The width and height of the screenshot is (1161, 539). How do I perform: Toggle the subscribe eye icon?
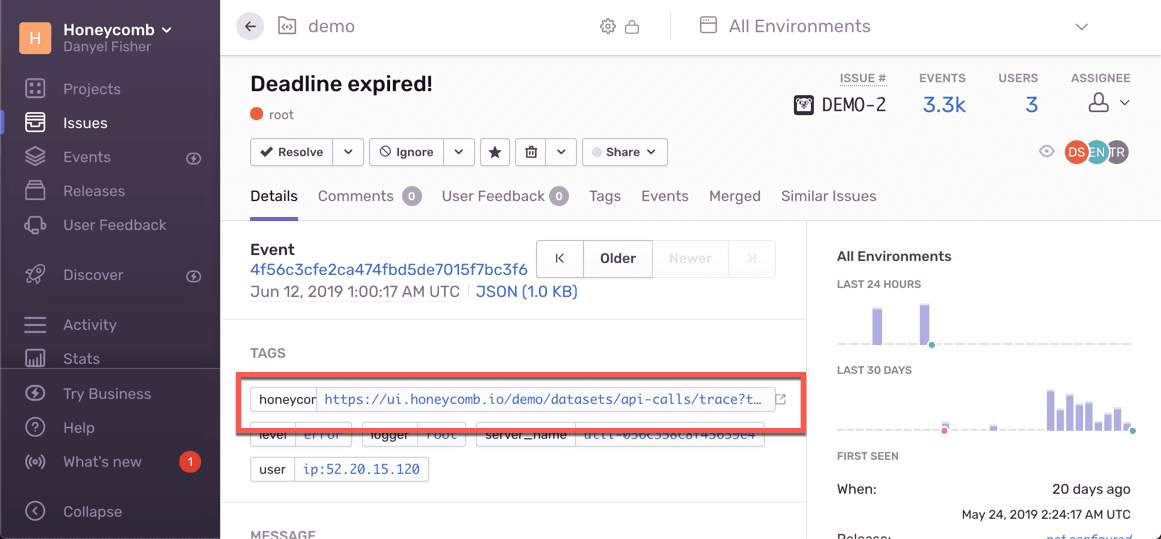pyautogui.click(x=1047, y=152)
